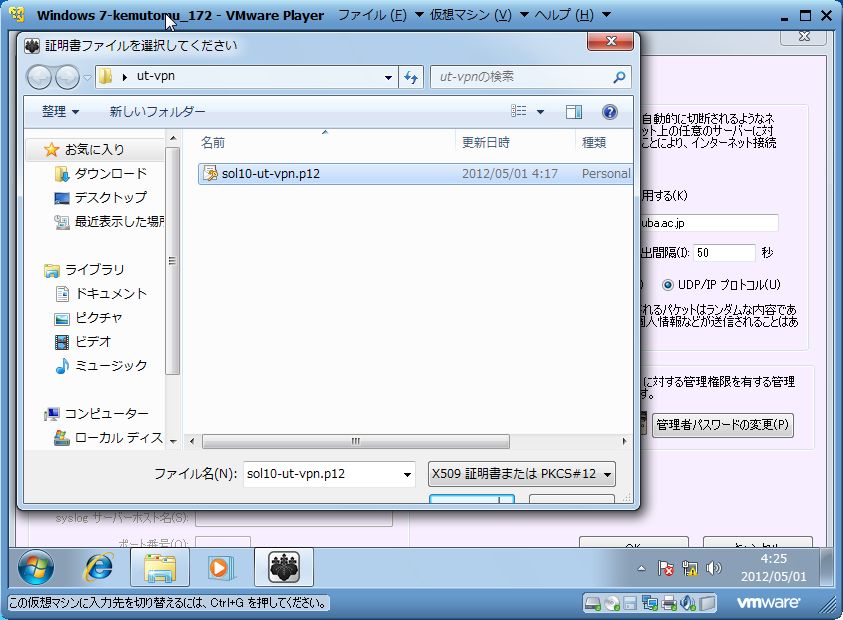
Task: Open the Windows Start menu orb
Action: tap(35, 567)
